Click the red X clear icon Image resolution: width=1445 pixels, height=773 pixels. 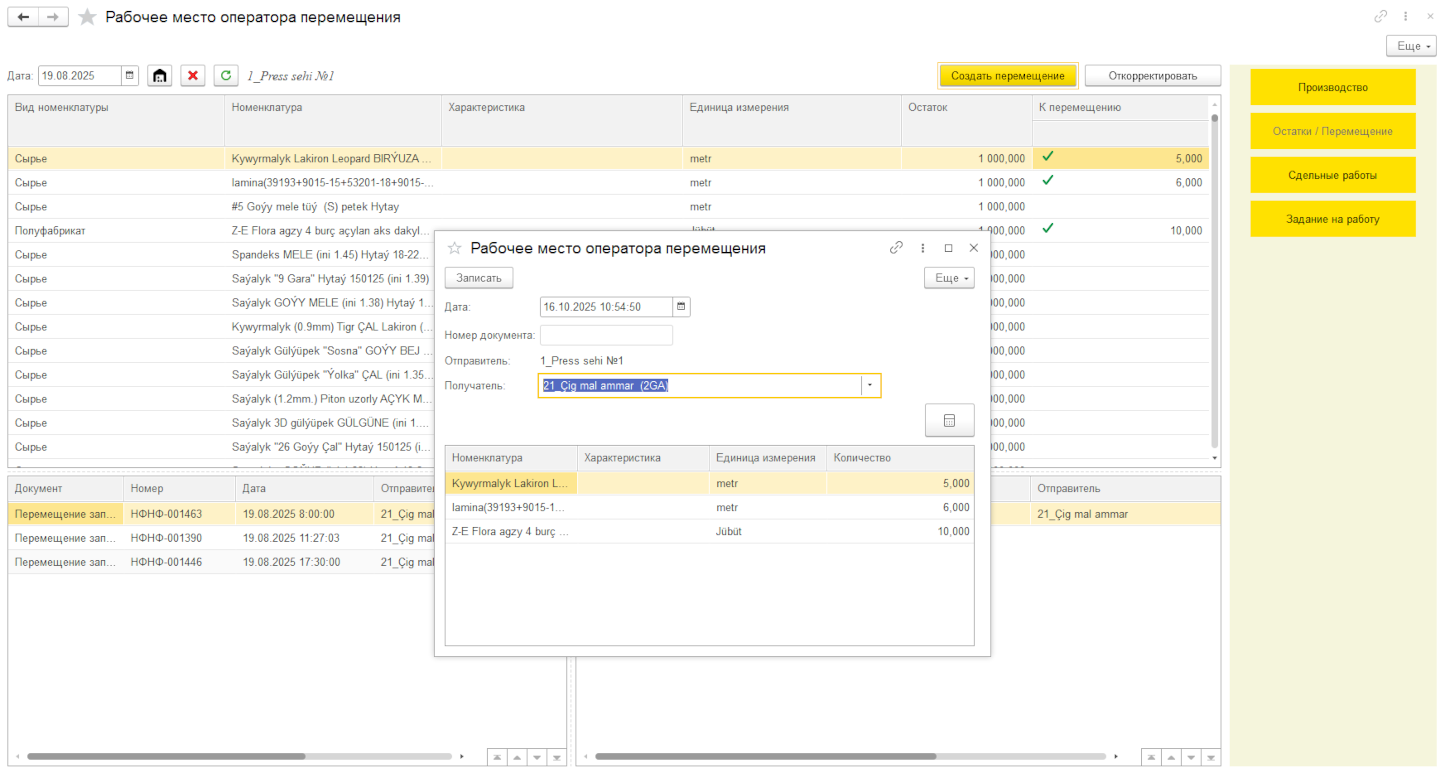[193, 76]
